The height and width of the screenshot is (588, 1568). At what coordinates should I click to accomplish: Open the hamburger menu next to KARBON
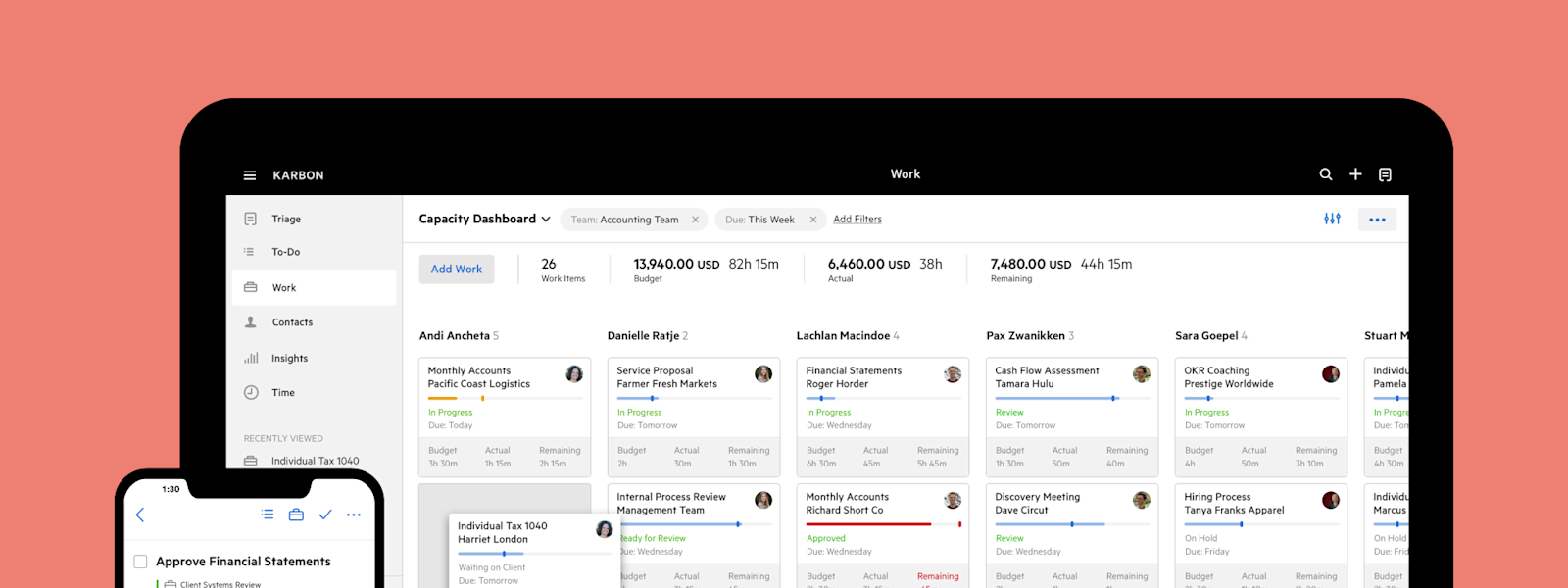tap(250, 175)
